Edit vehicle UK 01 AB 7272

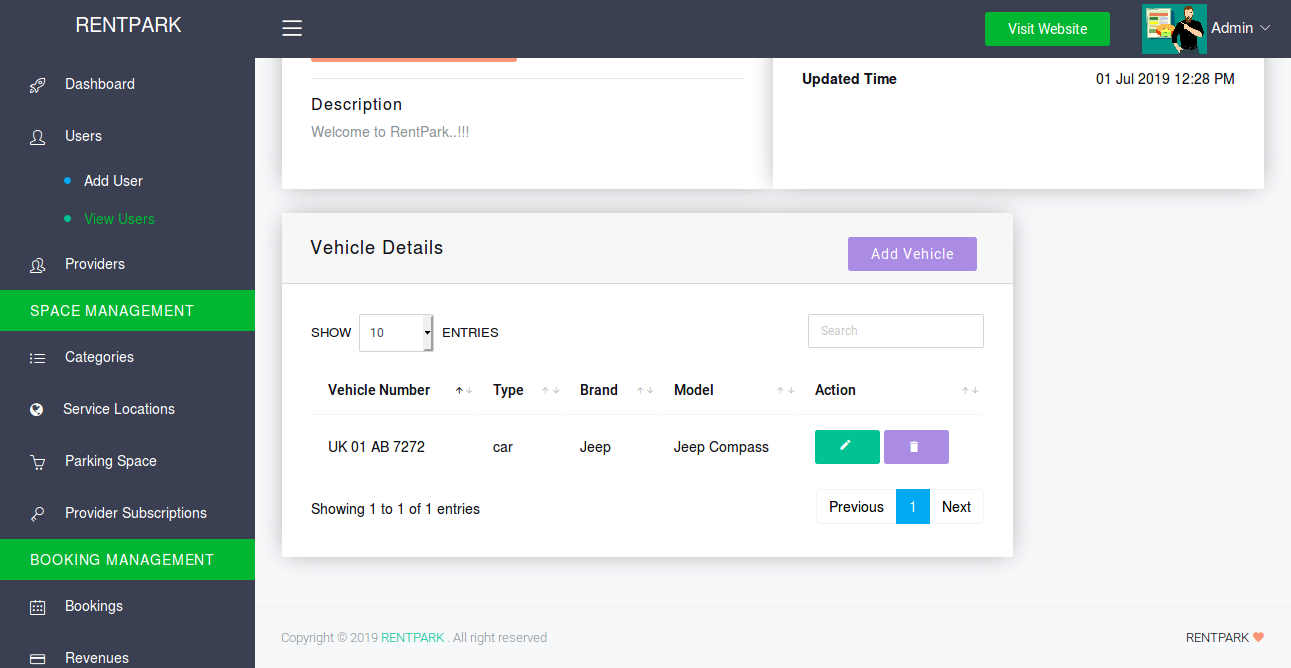pos(847,447)
